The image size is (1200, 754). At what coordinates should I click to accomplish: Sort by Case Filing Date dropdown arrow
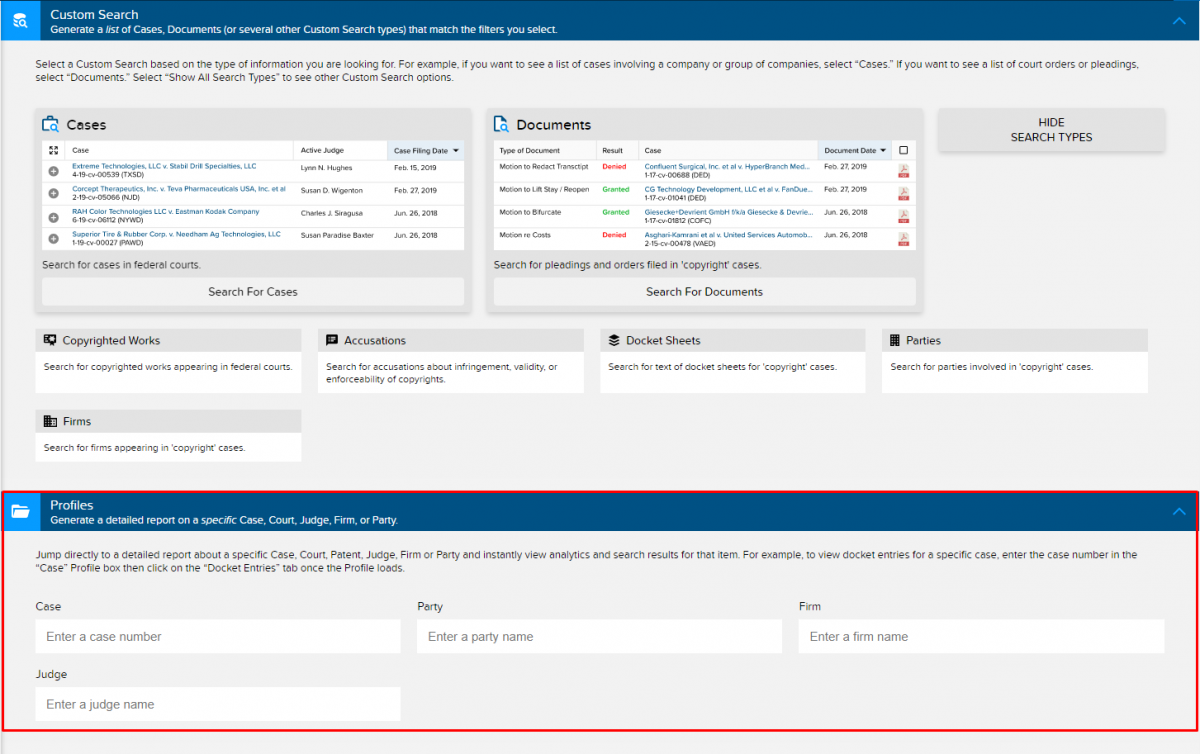[456, 151]
